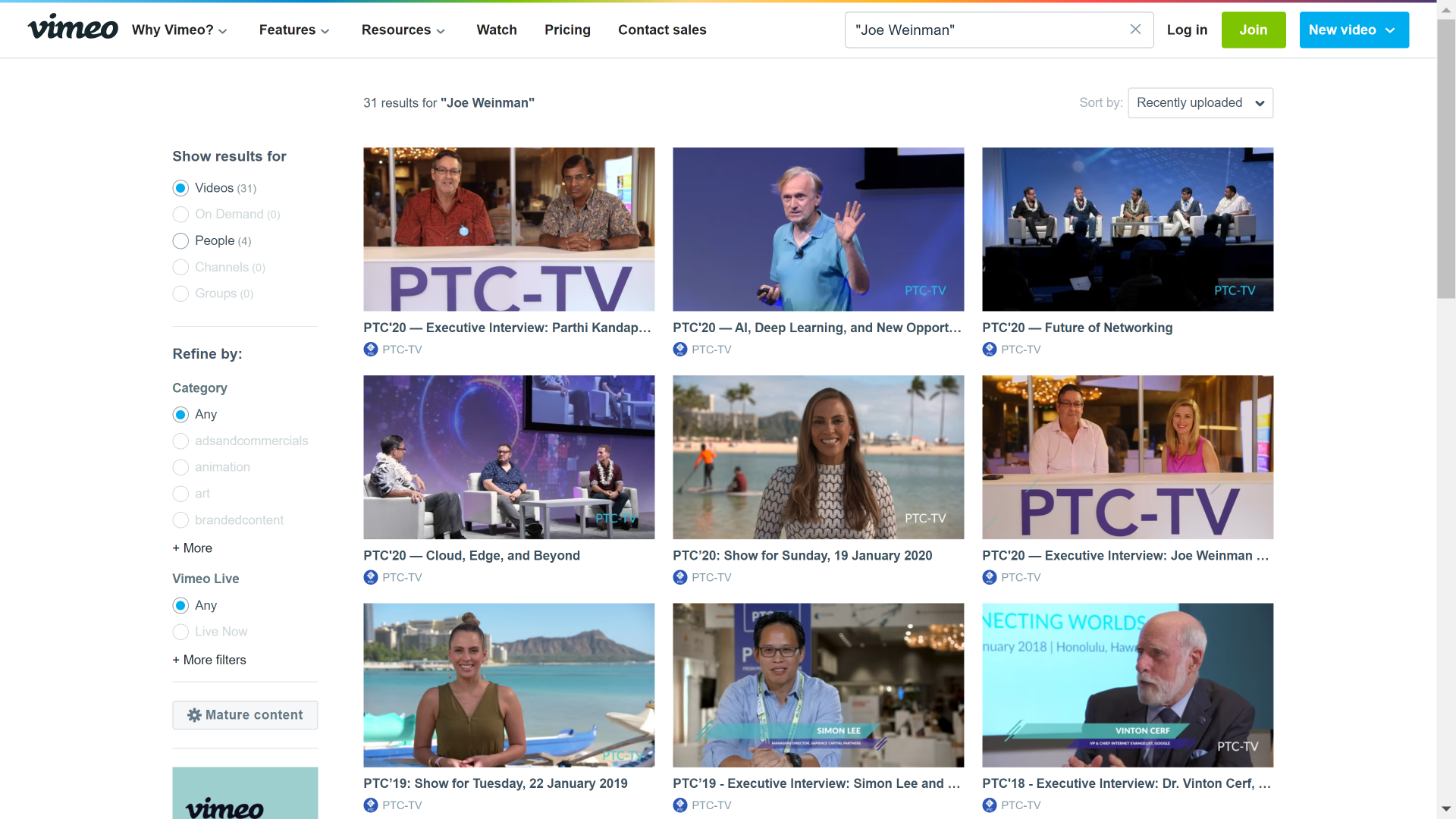
Task: Open the AI, Deep Learning video thumbnail
Action: coord(818,229)
